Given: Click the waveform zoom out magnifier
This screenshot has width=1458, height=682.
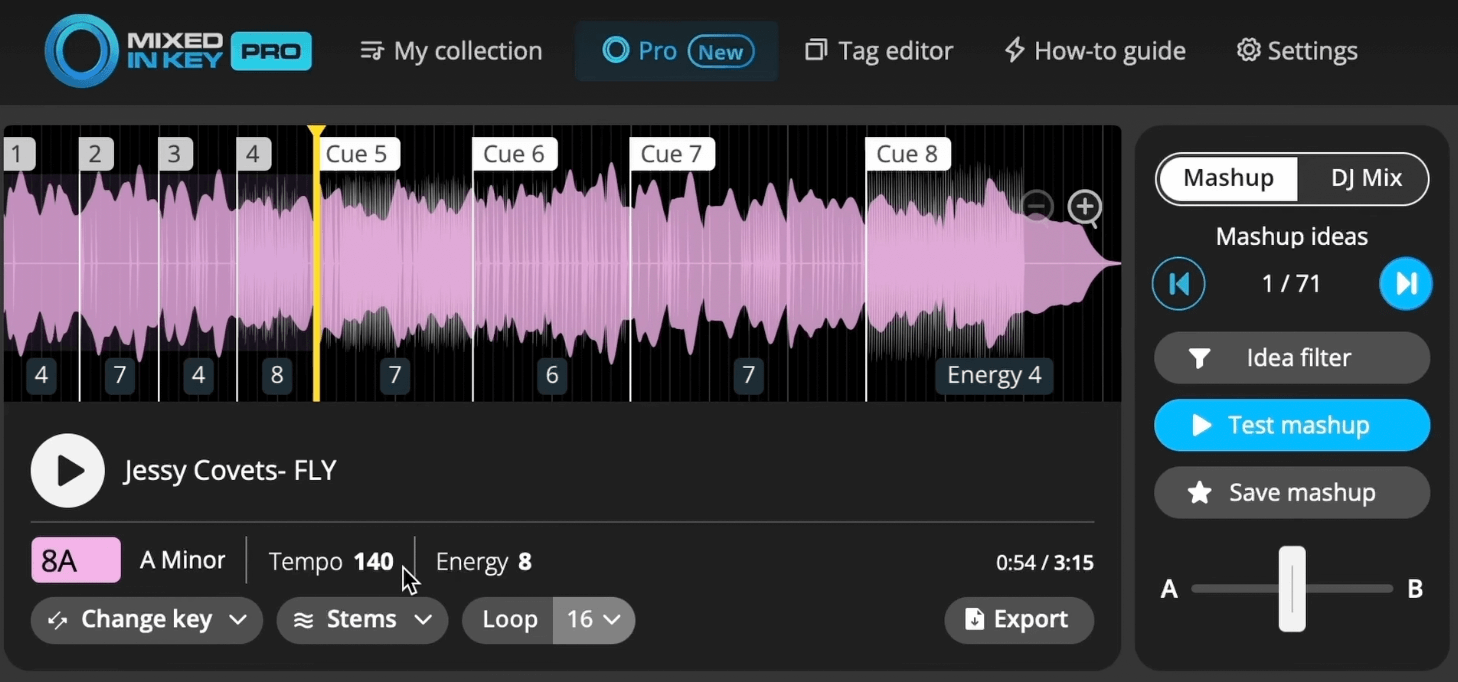Looking at the screenshot, I should point(1038,207).
